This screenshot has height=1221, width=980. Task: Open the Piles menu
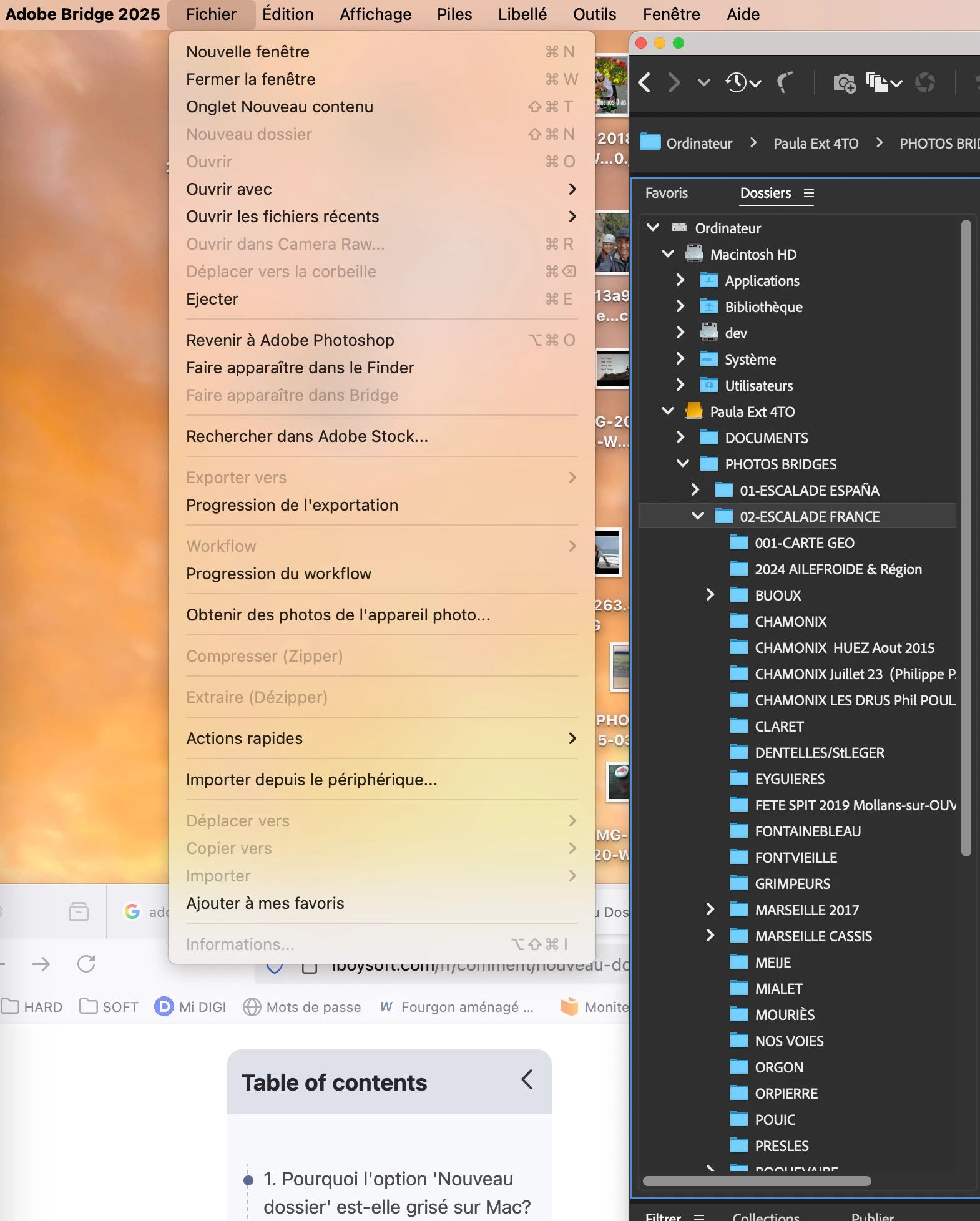coord(454,14)
